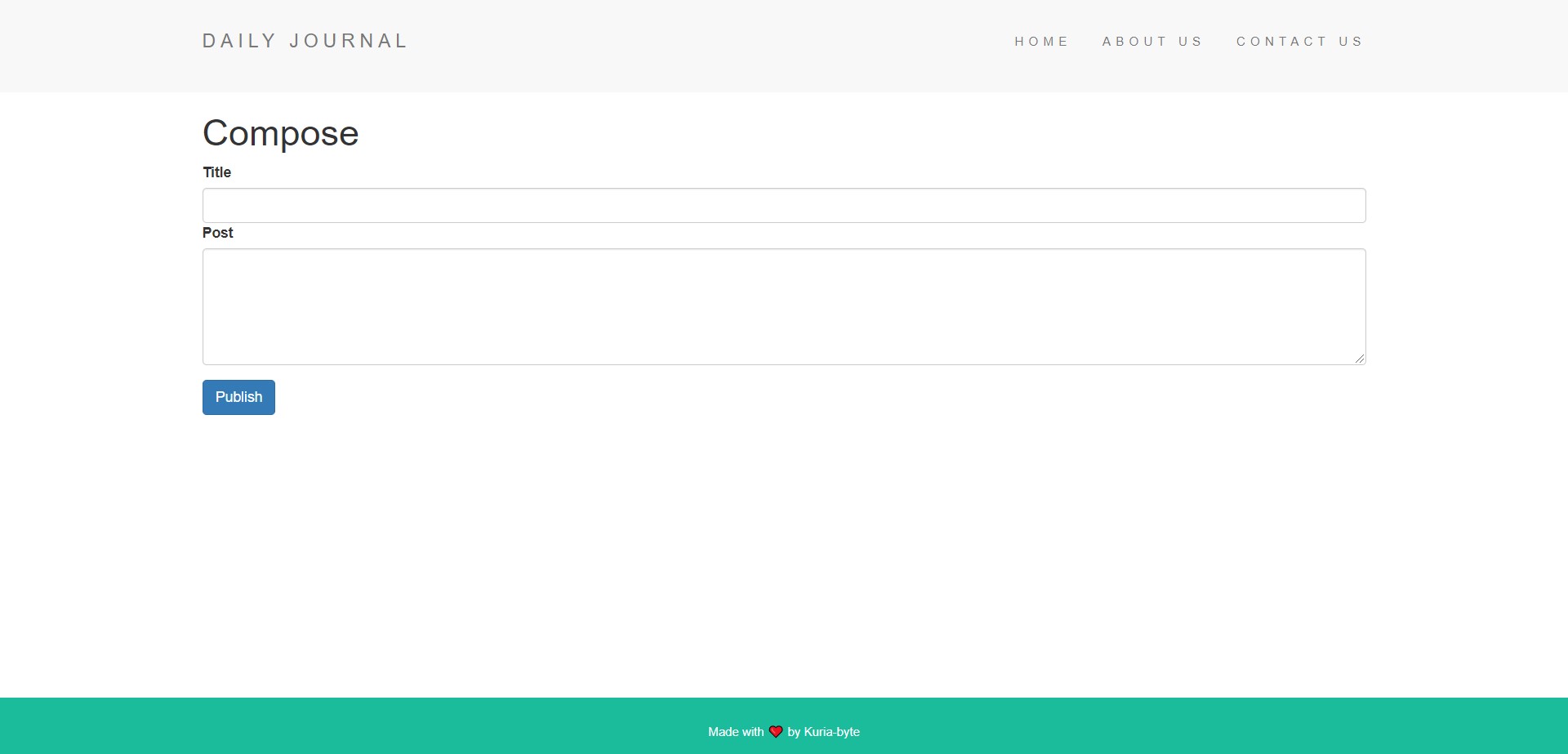The width and height of the screenshot is (1568, 754).
Task: Submit the post via the Publish button
Action: point(238,397)
